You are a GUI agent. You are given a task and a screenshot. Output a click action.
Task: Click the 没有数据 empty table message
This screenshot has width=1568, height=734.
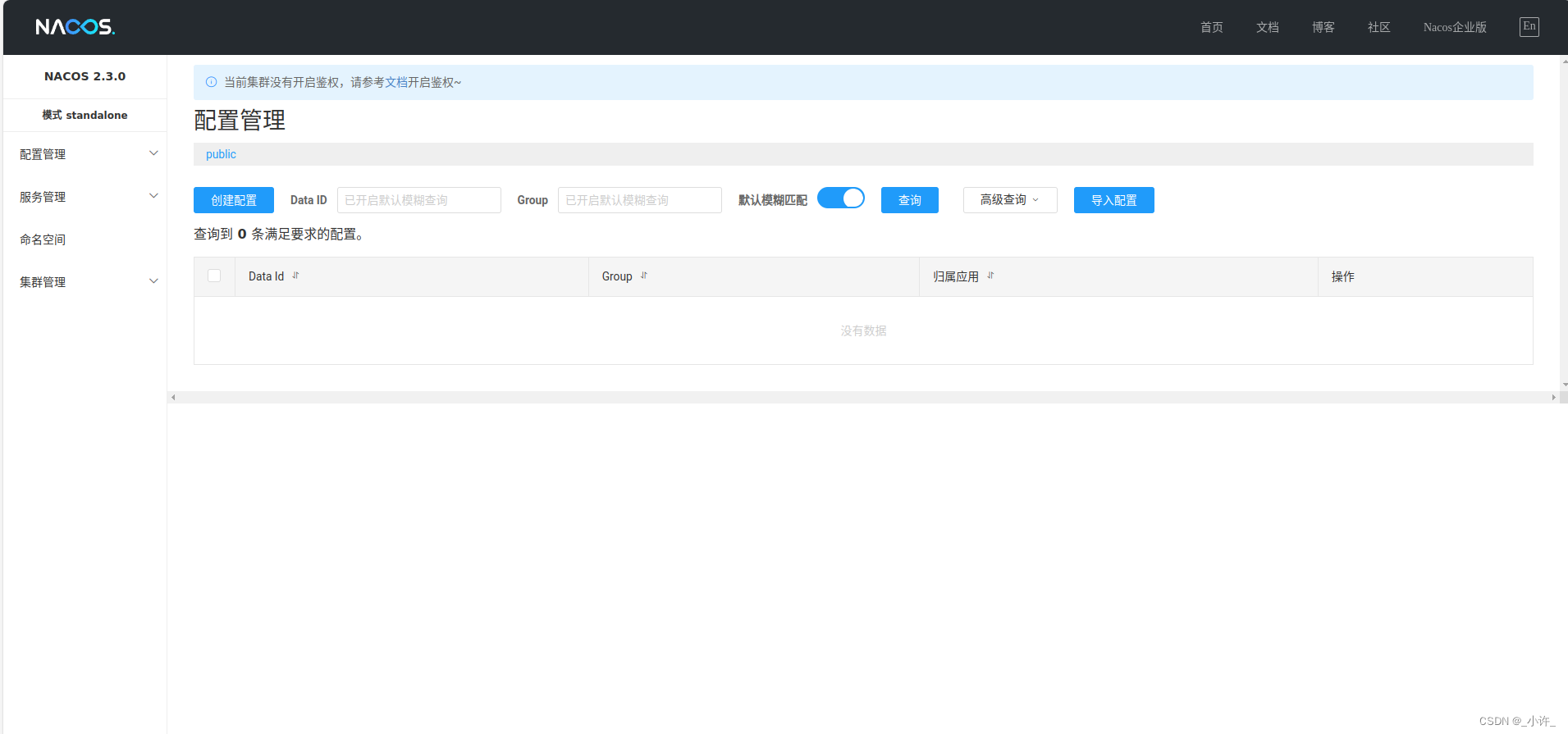863,331
